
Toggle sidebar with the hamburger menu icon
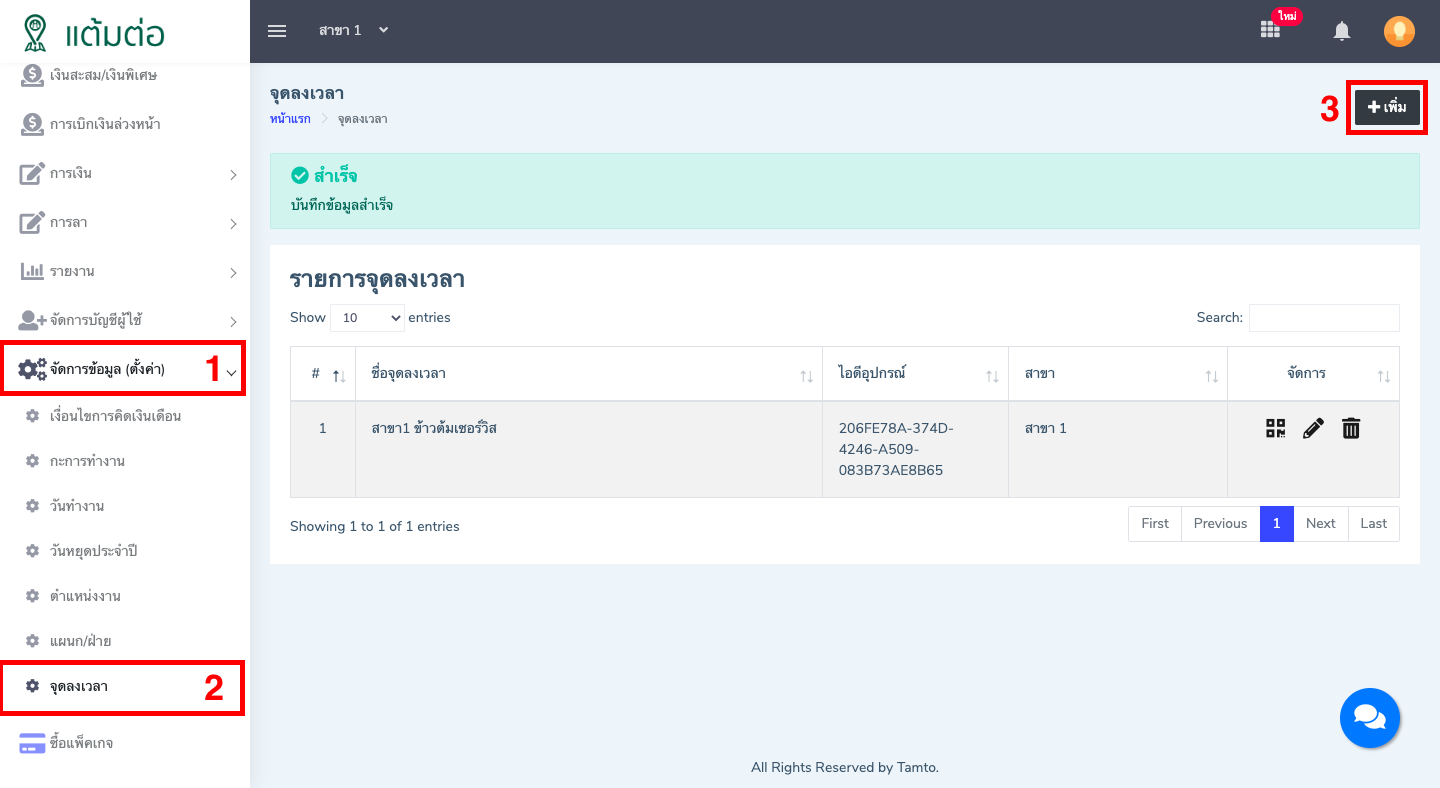[277, 31]
